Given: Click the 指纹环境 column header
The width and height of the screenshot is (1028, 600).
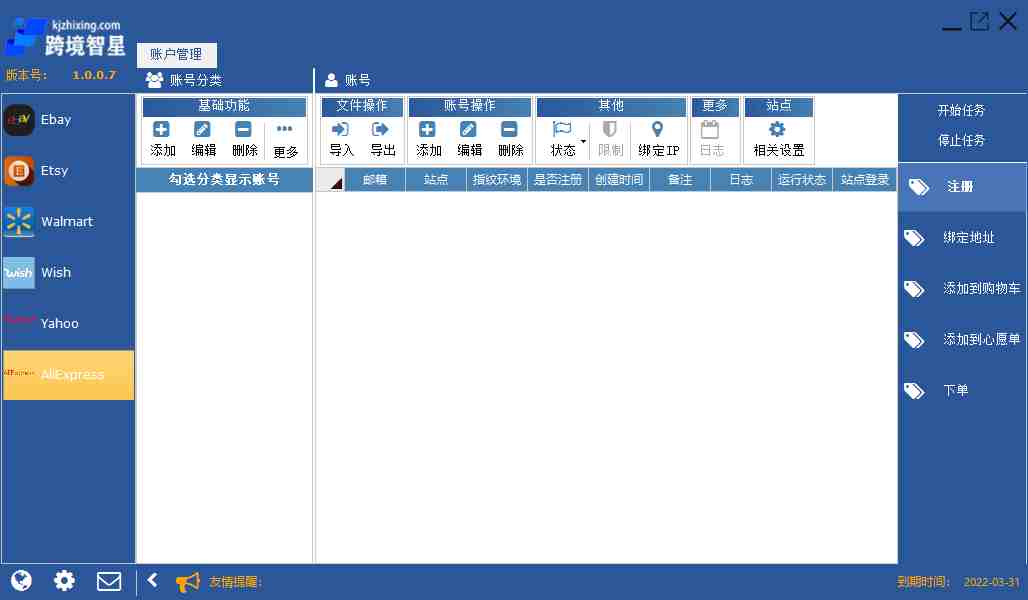Looking at the screenshot, I should tap(497, 180).
